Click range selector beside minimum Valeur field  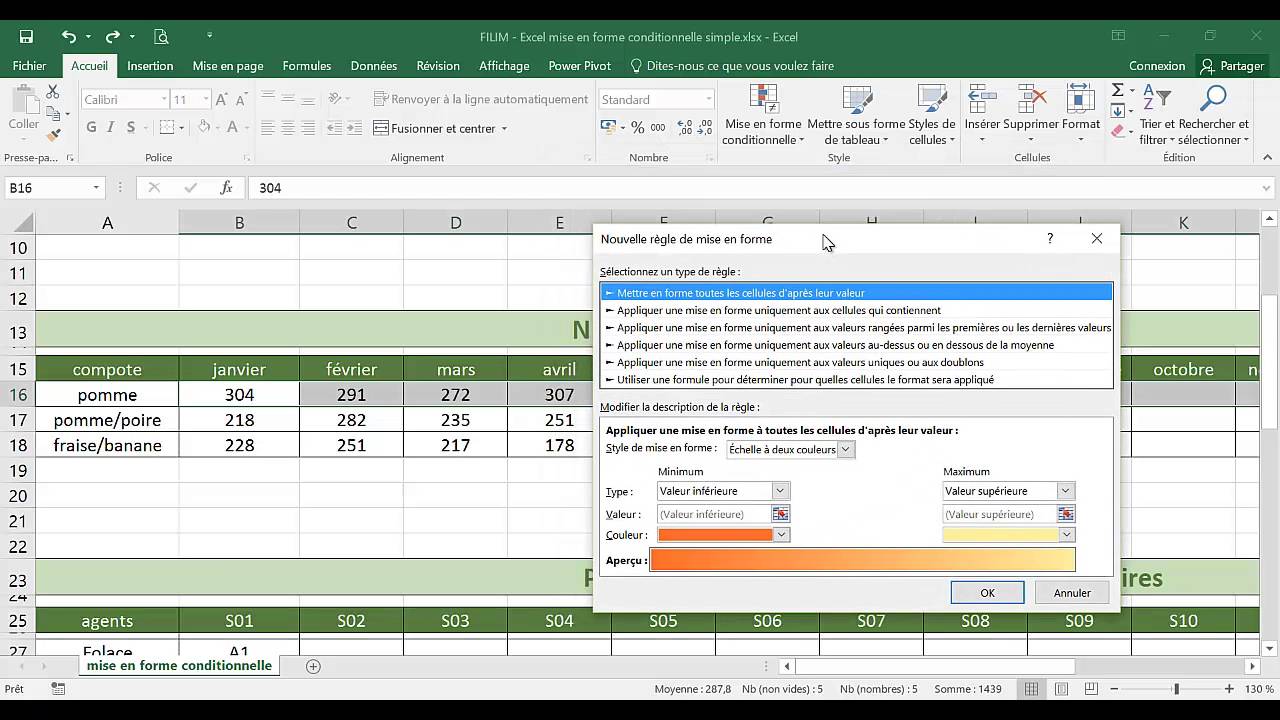(x=780, y=514)
